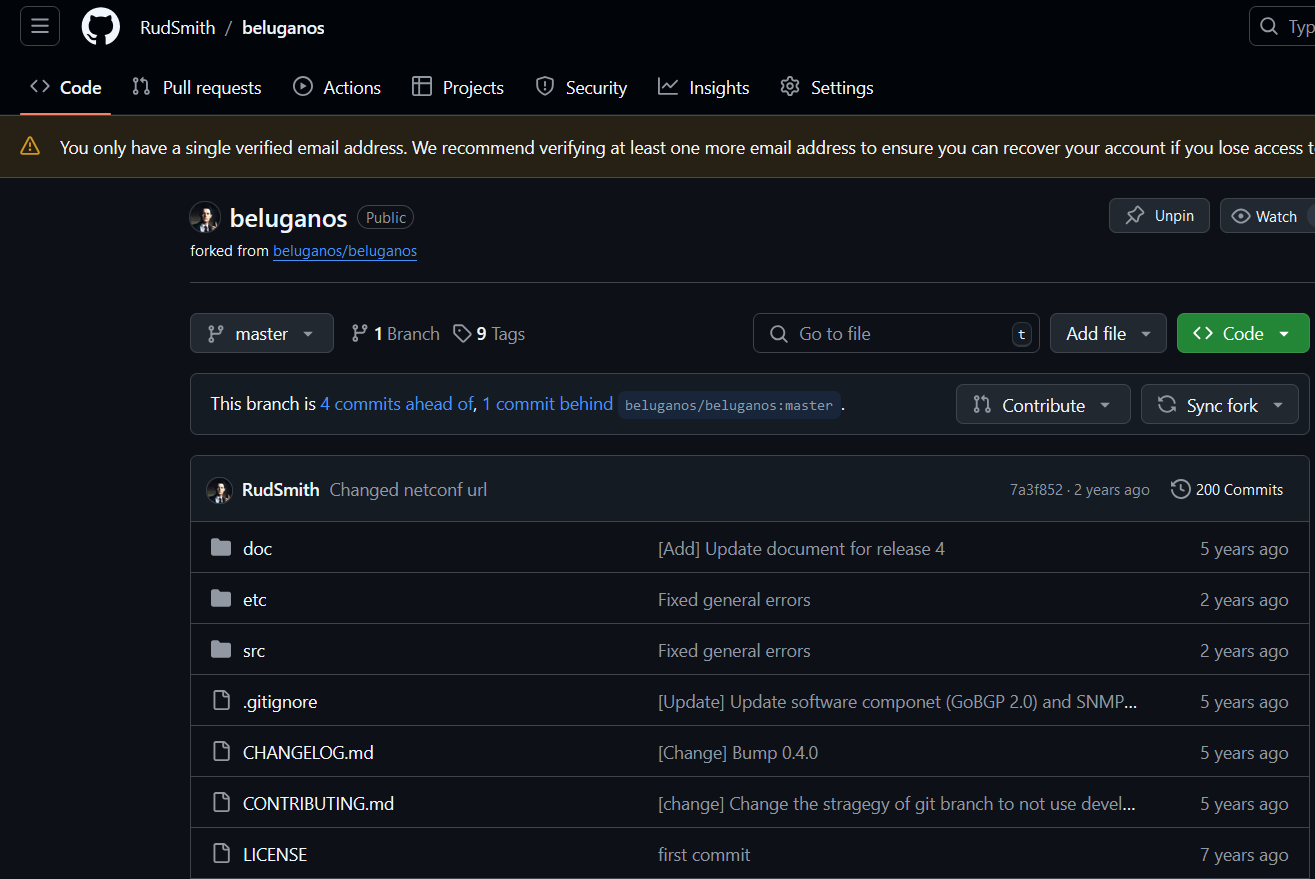Click the LICENSE file icon
1315x879 pixels.
point(221,854)
